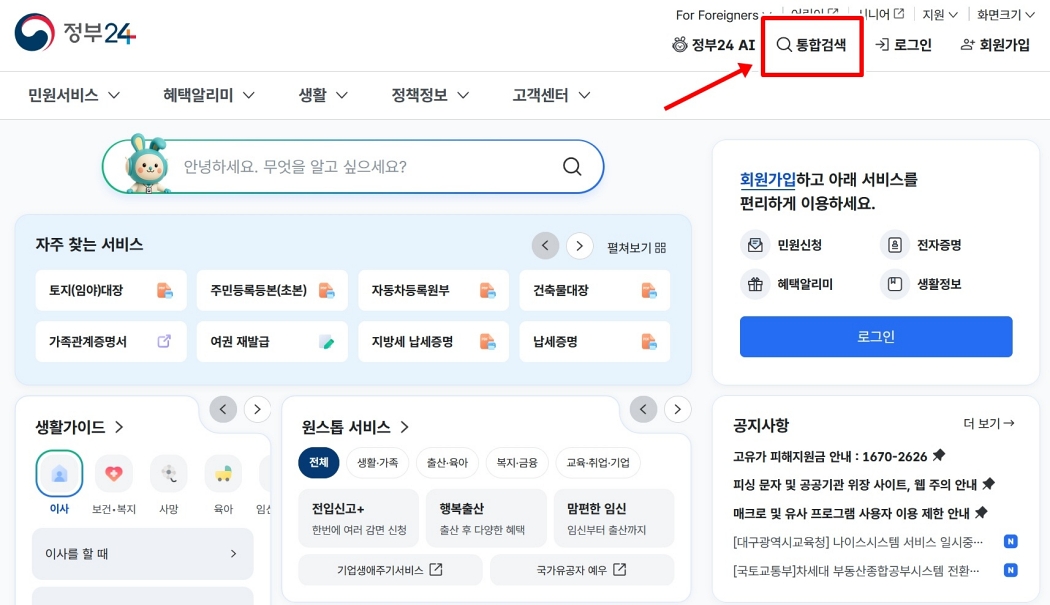
Task: Select the 생활·가족 filter tab
Action: click(x=378, y=462)
